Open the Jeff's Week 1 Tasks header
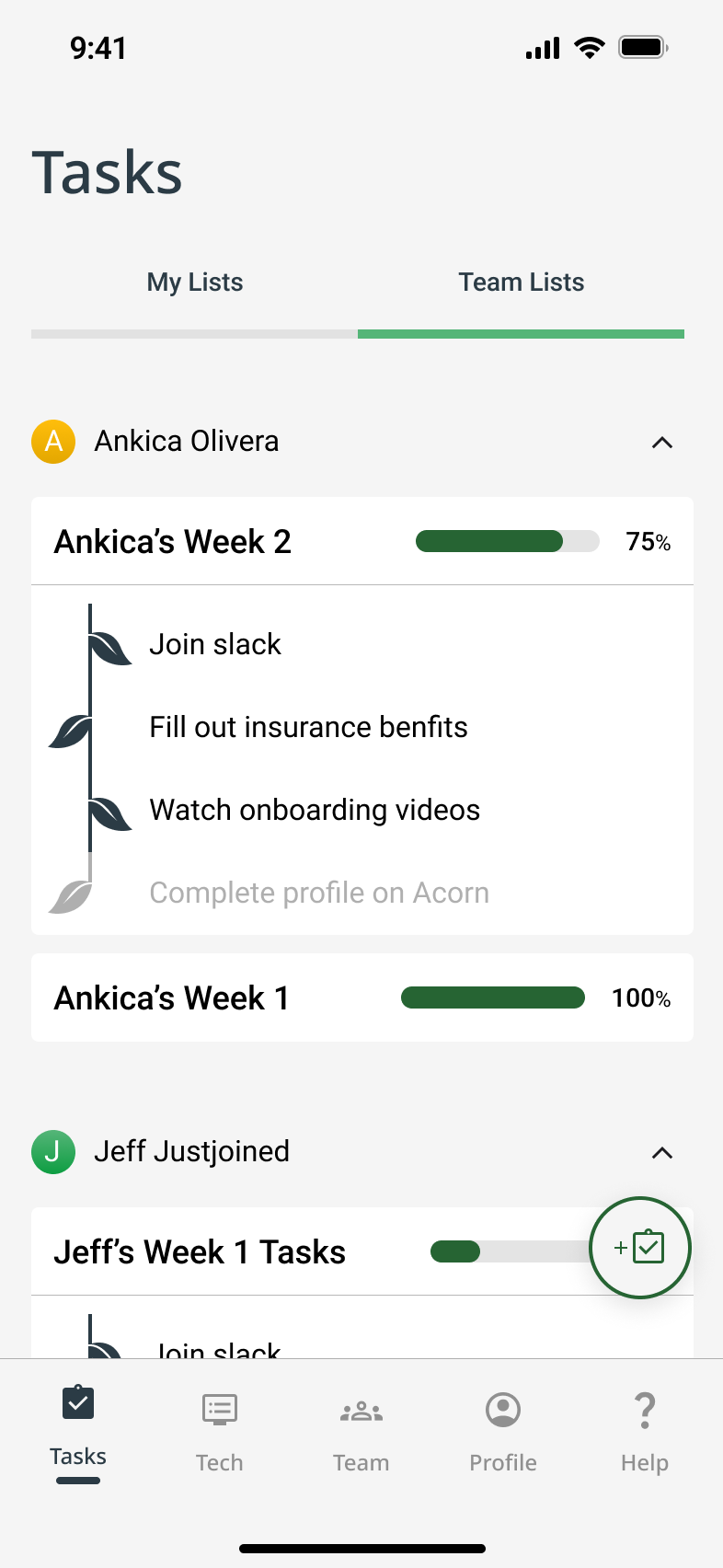This screenshot has height=1568, width=723. point(201,1252)
